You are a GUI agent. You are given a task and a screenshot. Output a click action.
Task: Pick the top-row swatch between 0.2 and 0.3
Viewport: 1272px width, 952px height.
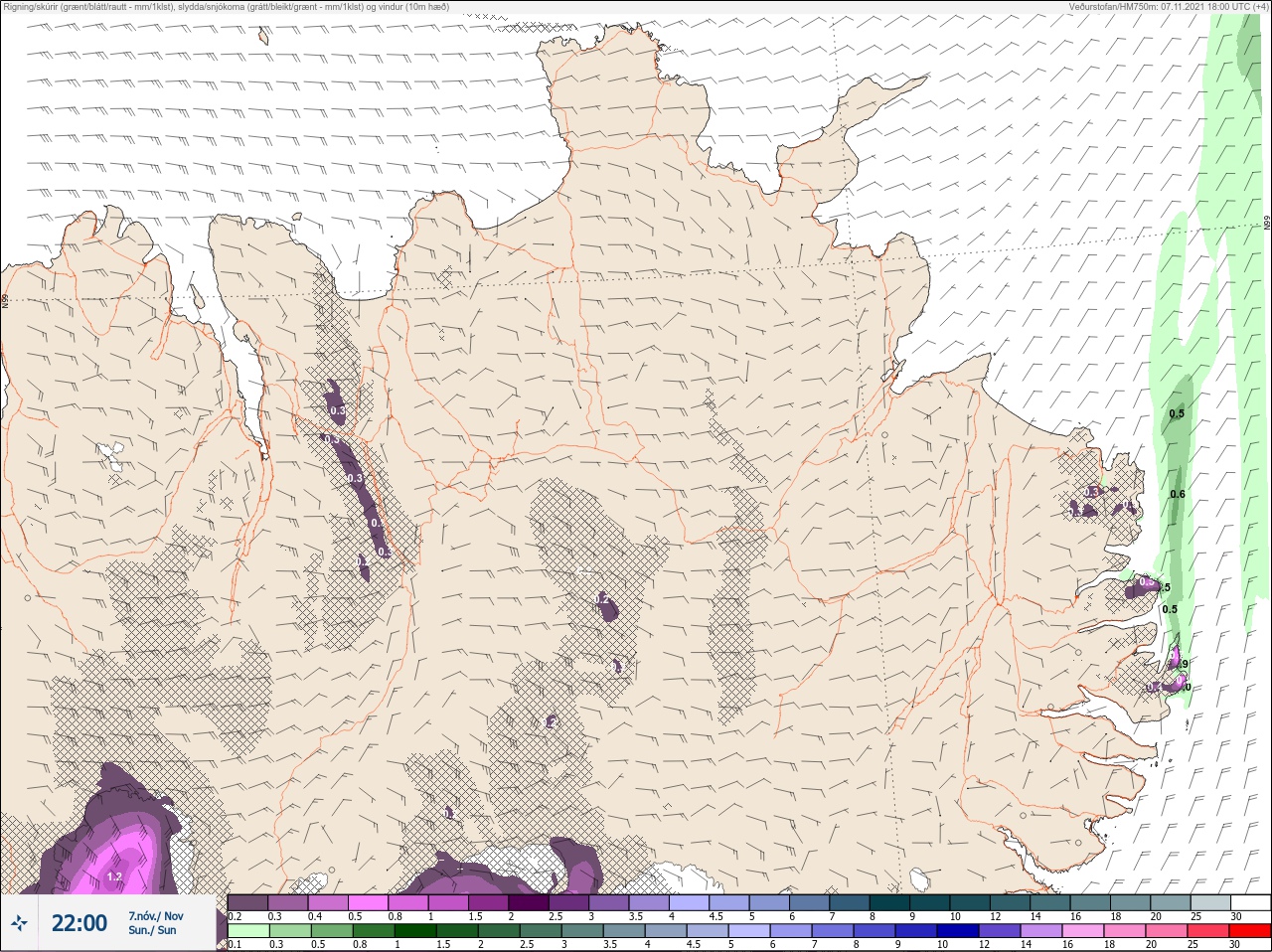(x=247, y=902)
